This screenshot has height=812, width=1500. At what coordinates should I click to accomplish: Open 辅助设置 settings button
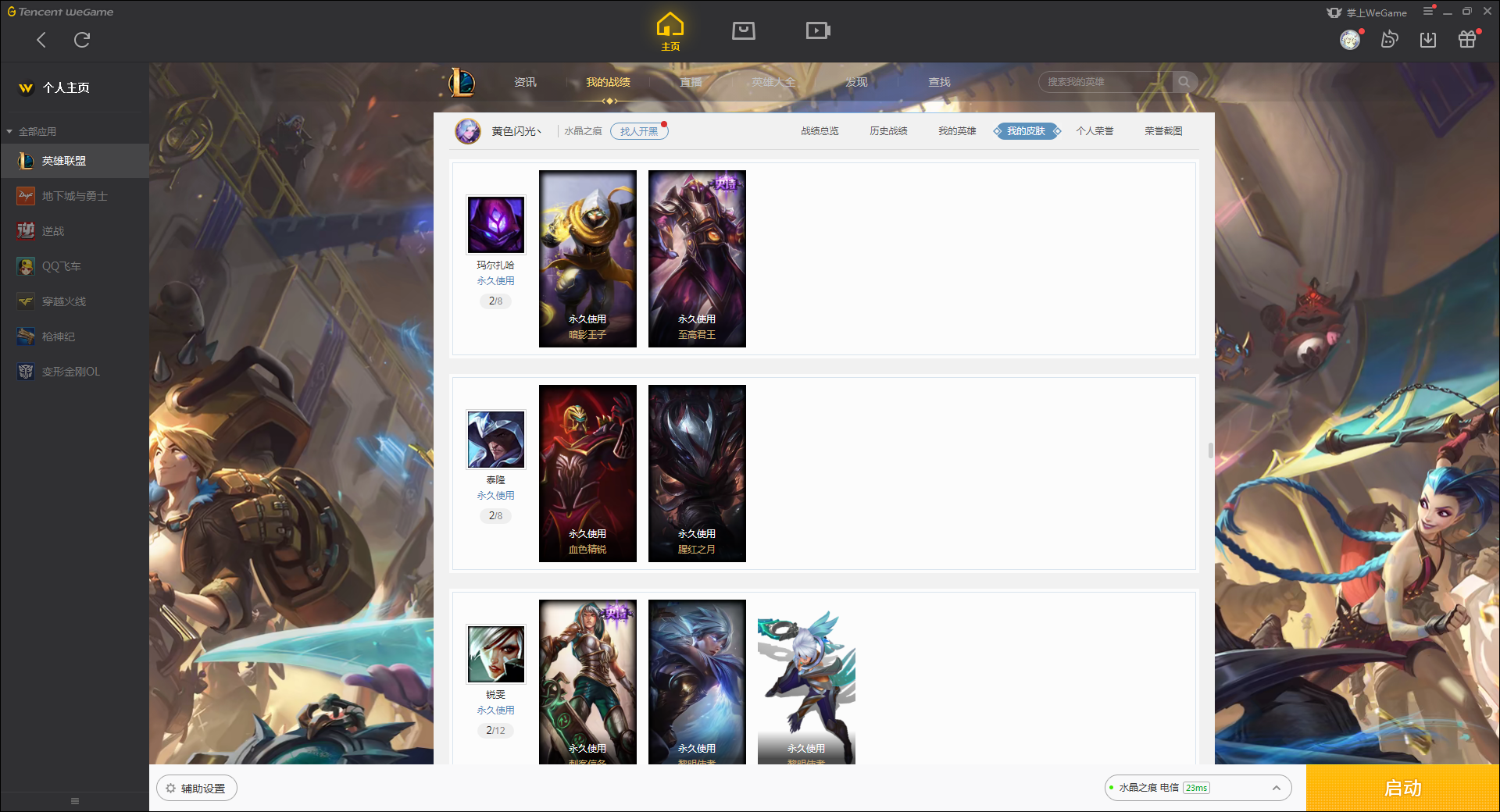(197, 789)
